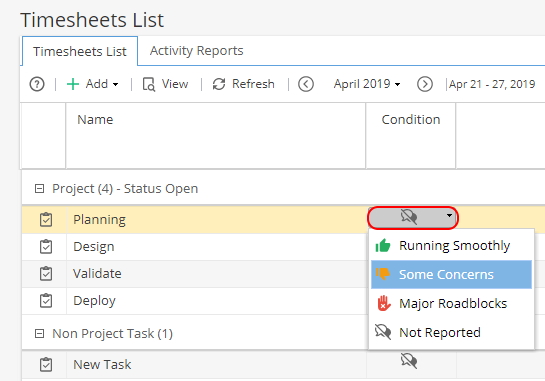Switch to the Activity Reports tab
The image size is (545, 381).
pos(196,51)
